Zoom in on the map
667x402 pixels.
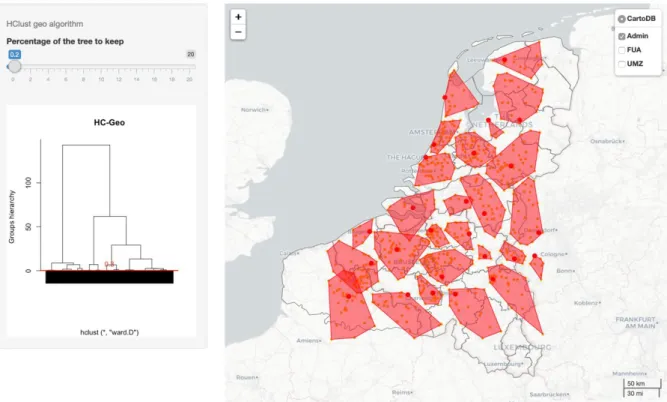click(x=238, y=17)
